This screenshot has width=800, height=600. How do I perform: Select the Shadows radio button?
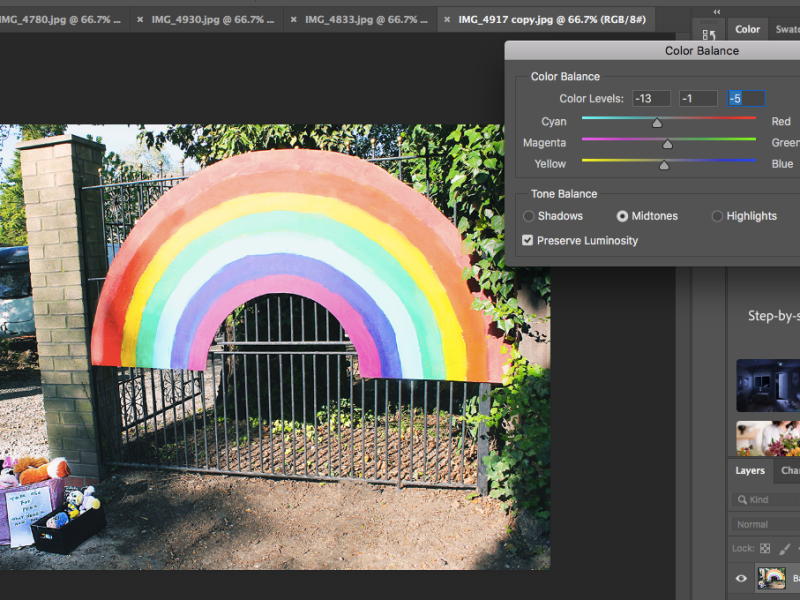[530, 215]
